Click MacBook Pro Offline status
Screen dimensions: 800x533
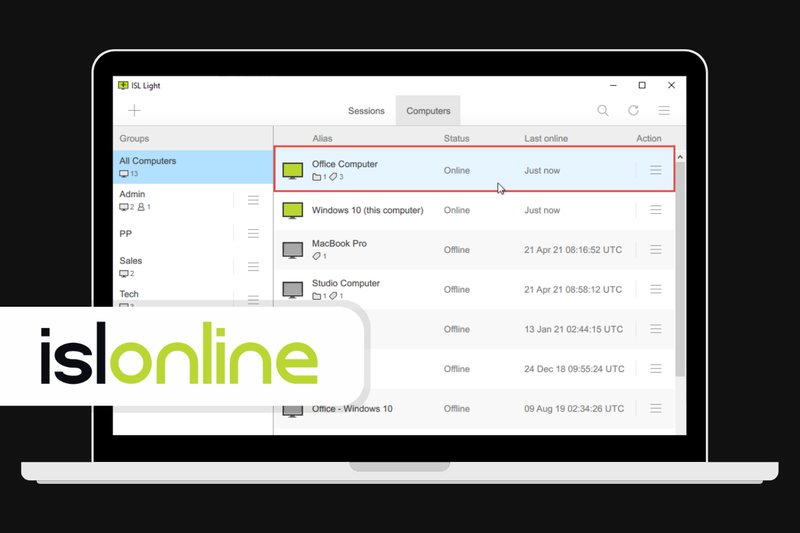coord(457,249)
